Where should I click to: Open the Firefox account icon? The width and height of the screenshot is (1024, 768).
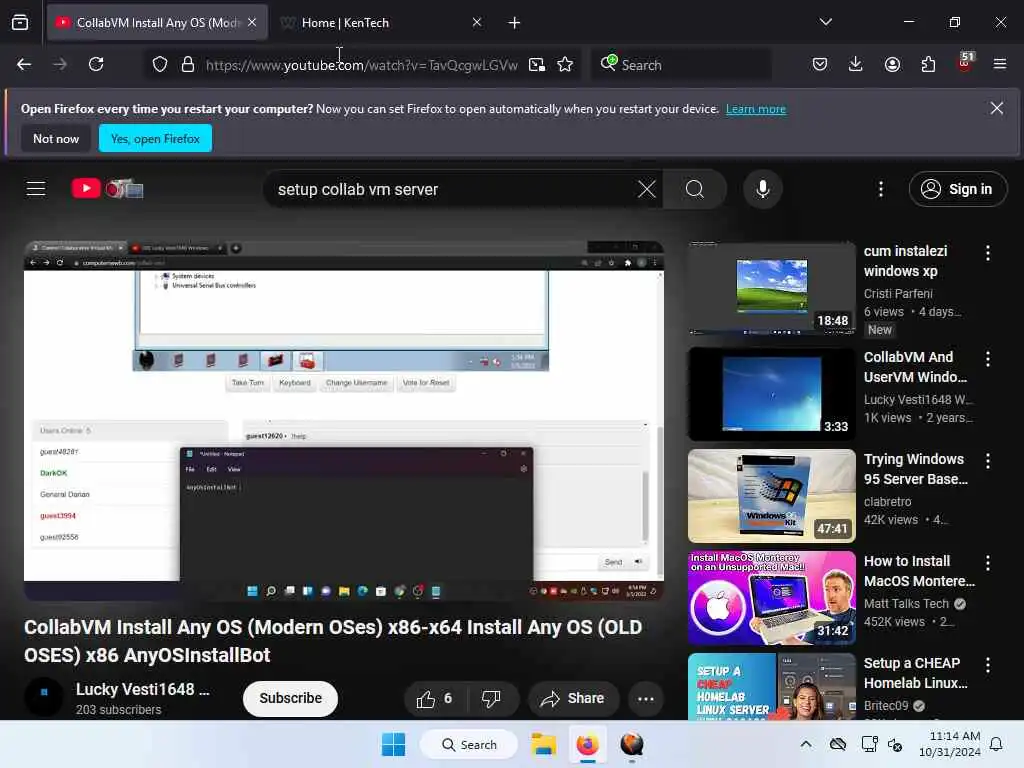coord(892,64)
